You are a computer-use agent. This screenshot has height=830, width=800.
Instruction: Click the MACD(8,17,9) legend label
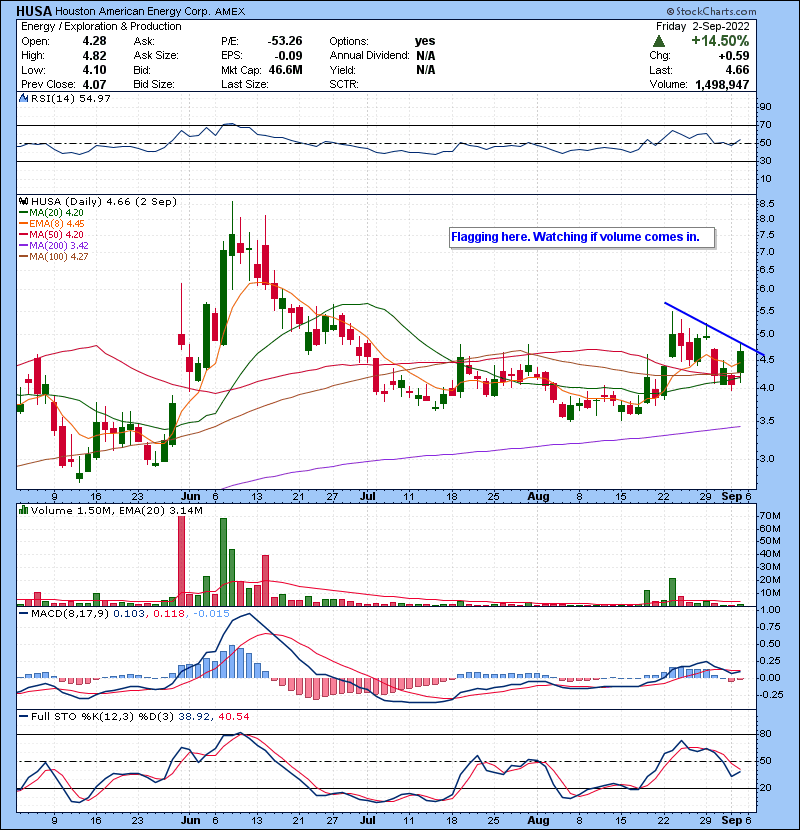(69, 614)
